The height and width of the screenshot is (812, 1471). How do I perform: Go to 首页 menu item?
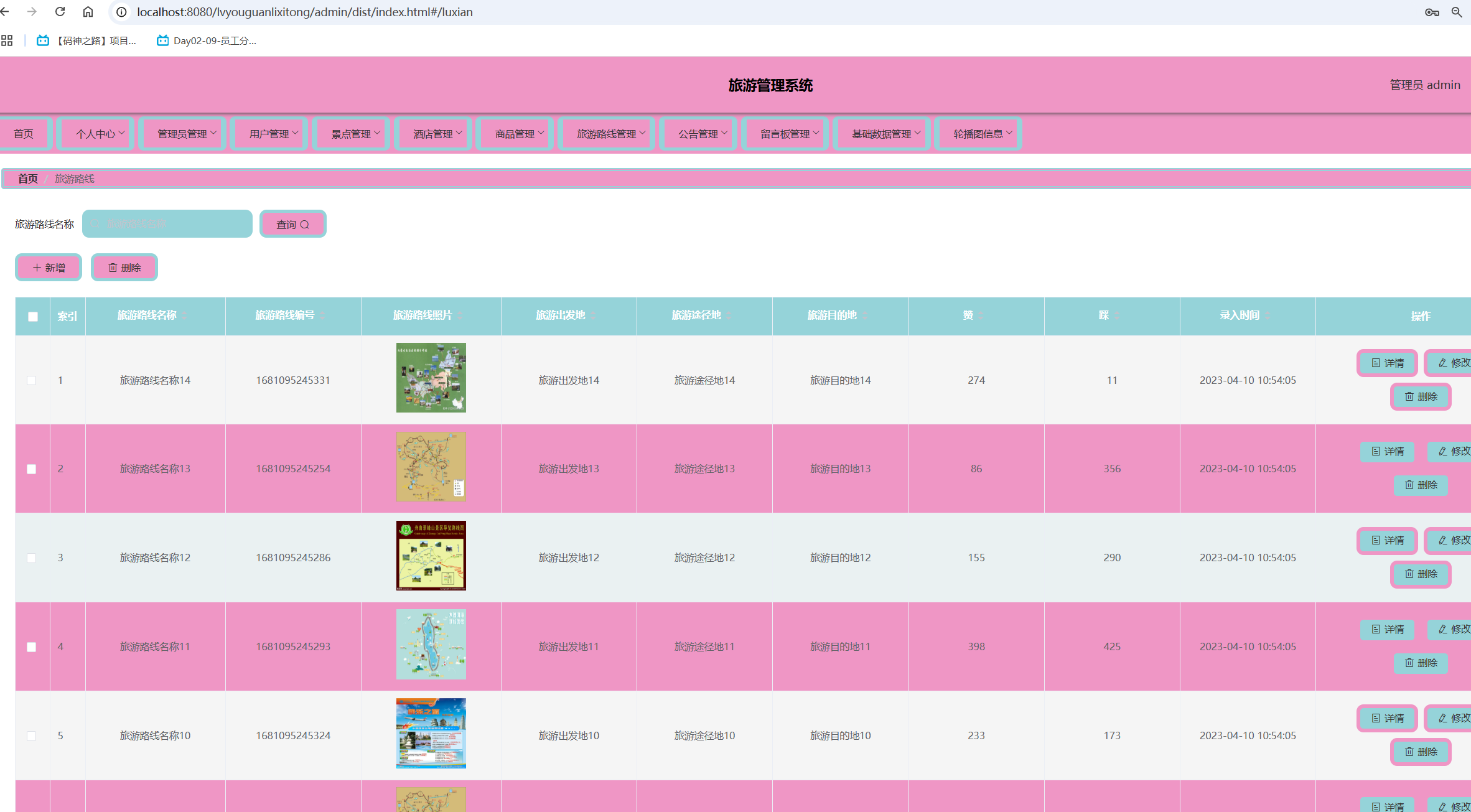(x=24, y=134)
